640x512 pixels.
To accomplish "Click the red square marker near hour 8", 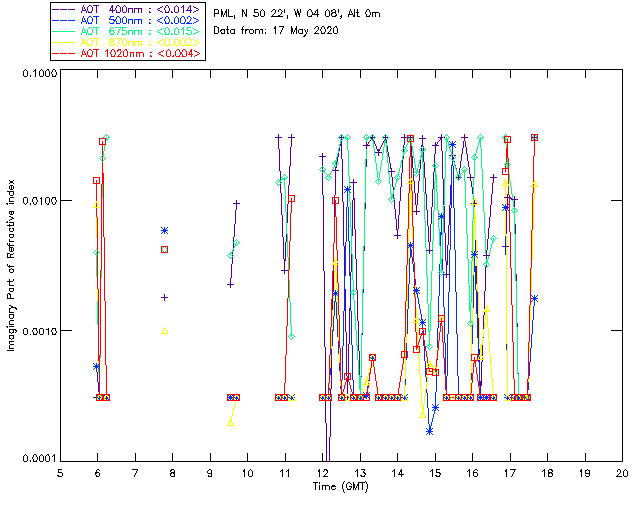I will click(x=164, y=249).
